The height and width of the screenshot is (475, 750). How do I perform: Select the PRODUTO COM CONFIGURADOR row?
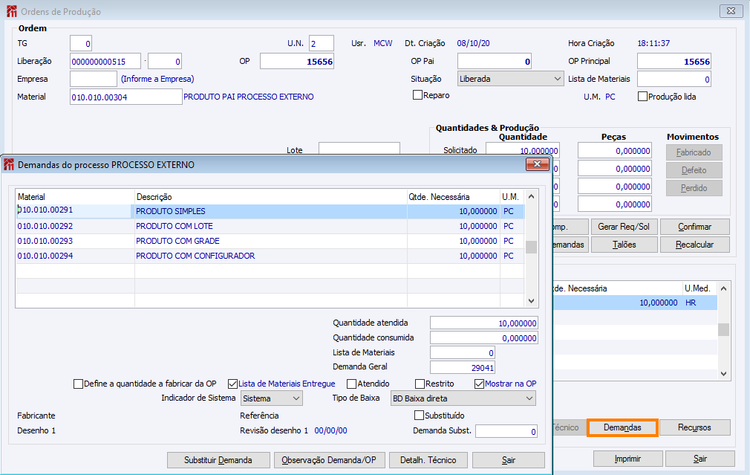[270, 256]
